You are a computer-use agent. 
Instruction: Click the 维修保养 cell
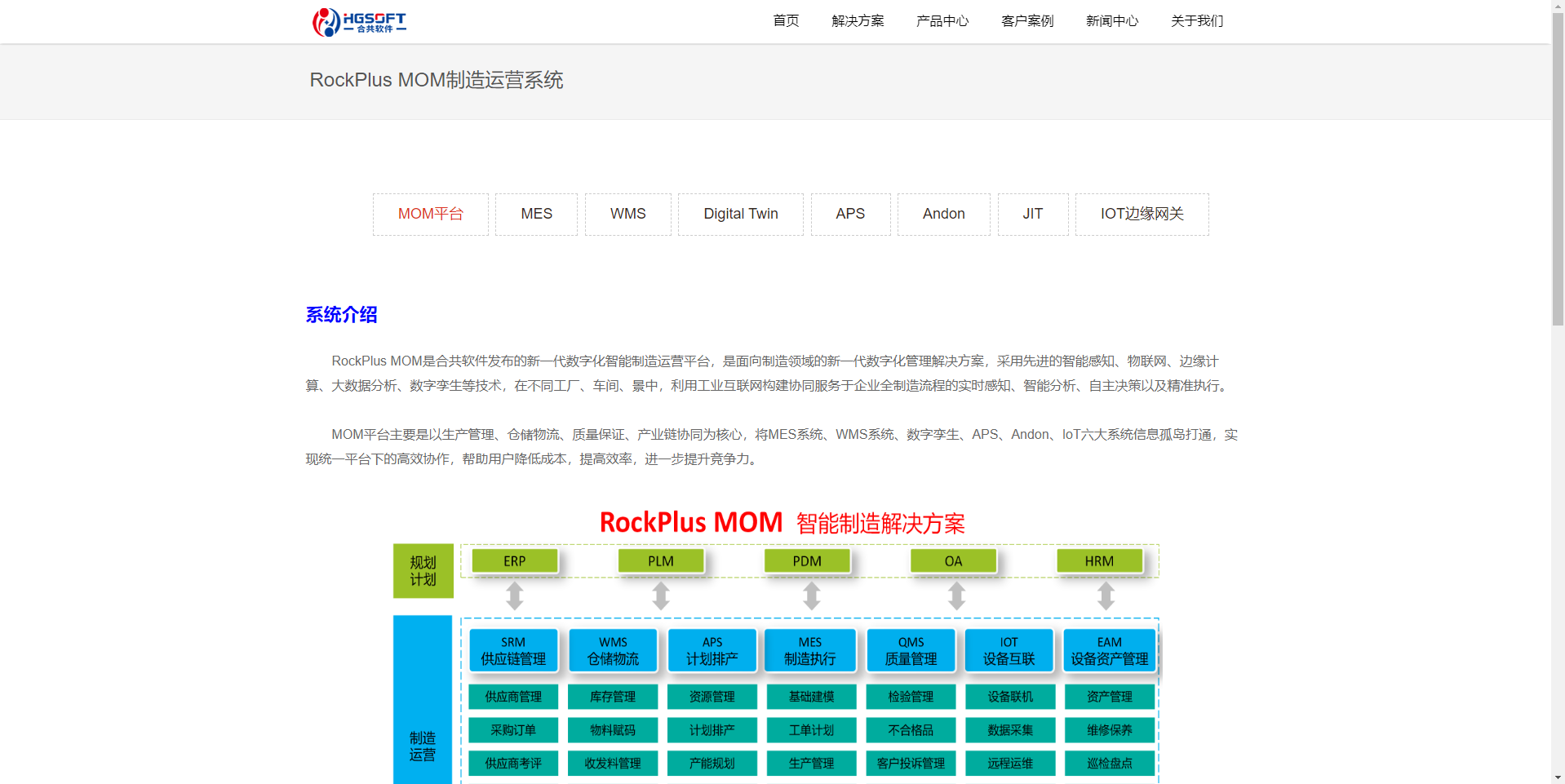(1110, 730)
